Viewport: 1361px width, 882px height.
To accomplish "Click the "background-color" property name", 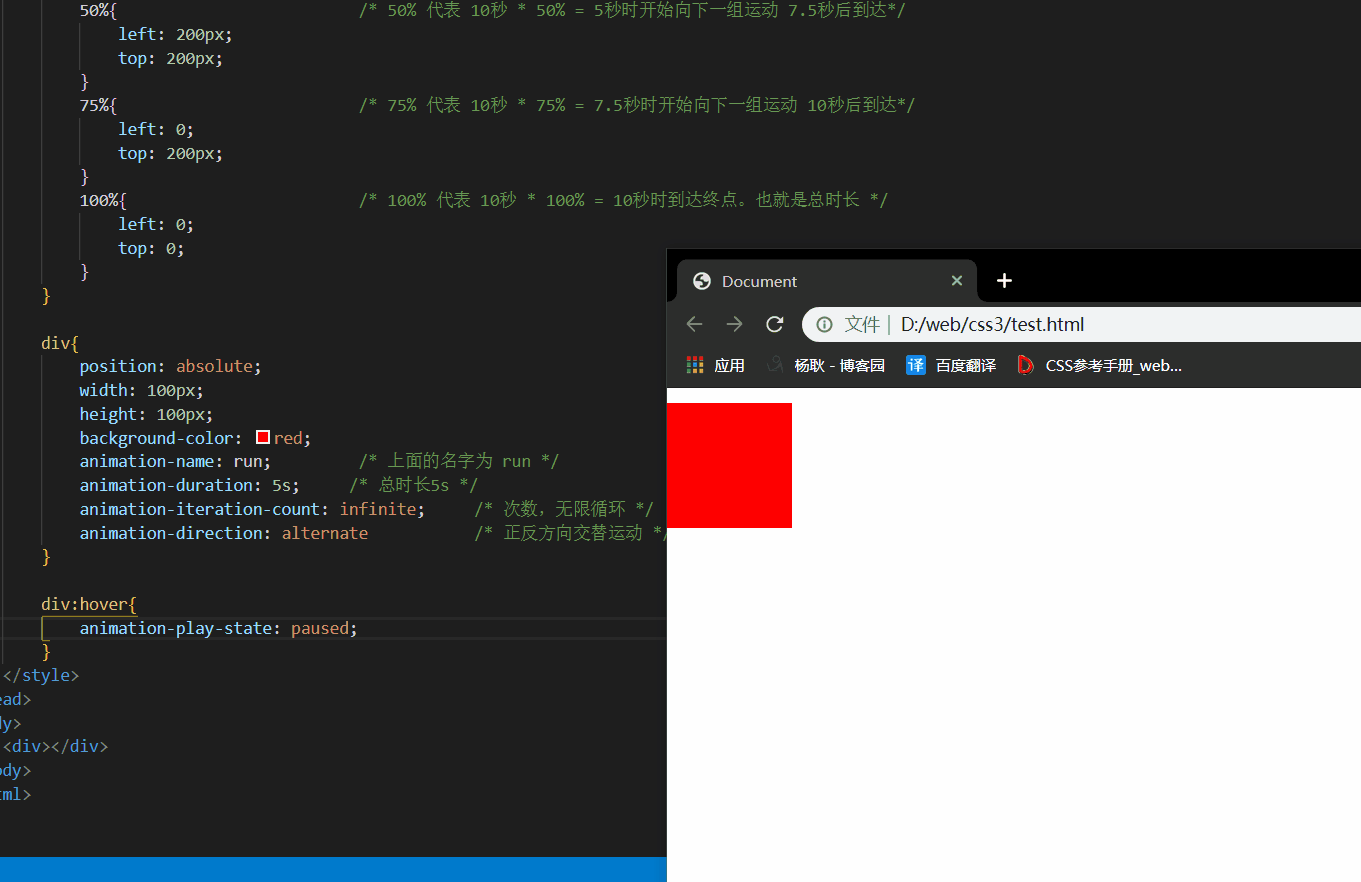I will (x=158, y=438).
